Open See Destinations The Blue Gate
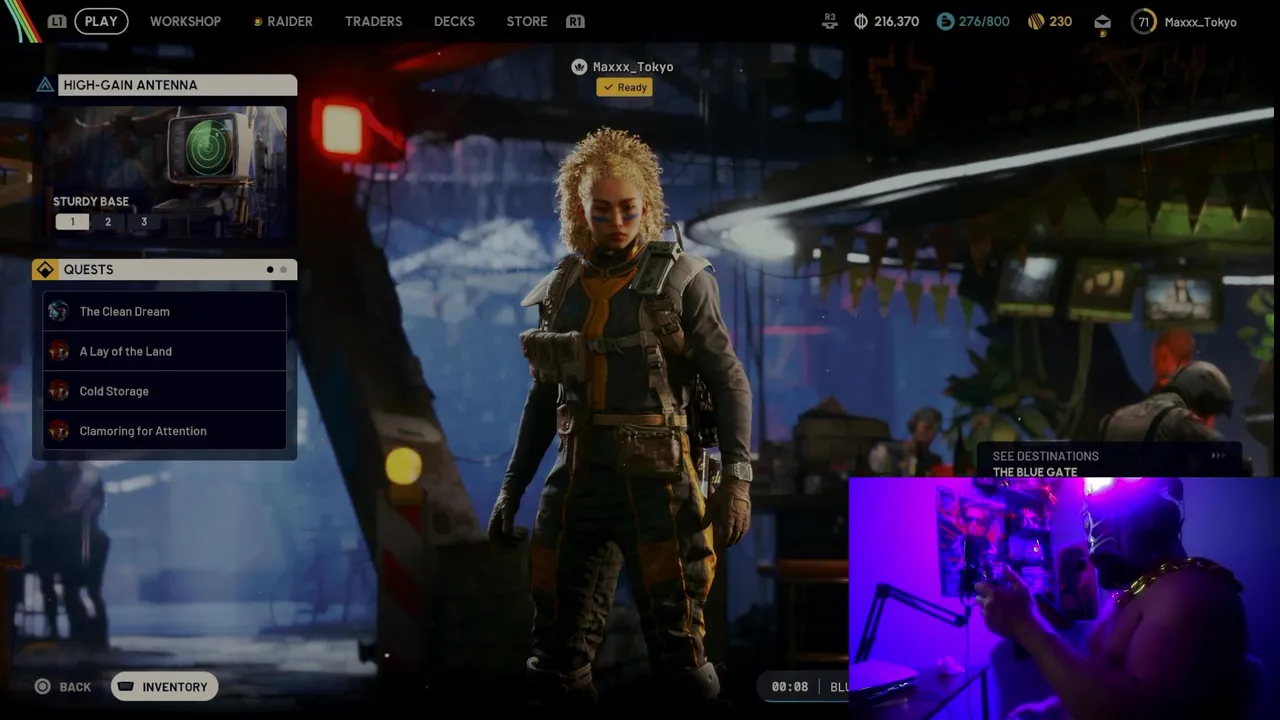 pos(1109,461)
